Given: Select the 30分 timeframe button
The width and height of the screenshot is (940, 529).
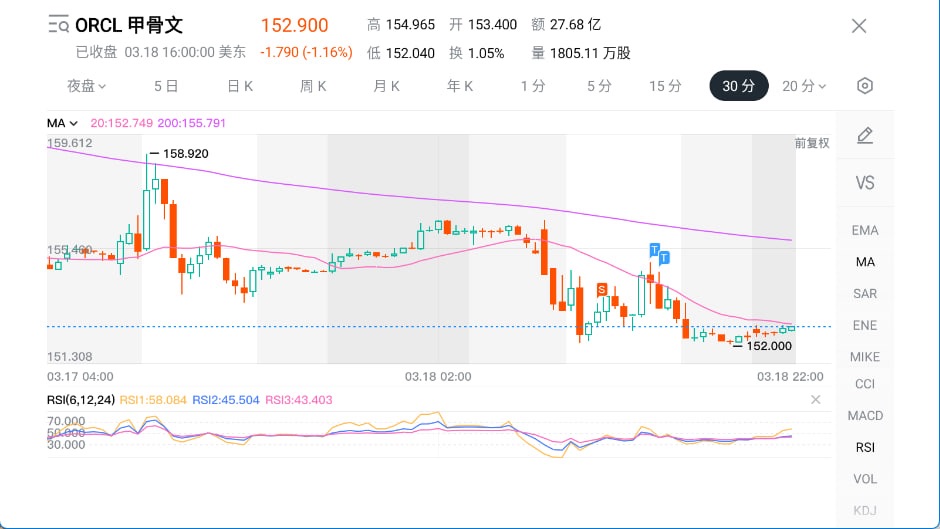Looking at the screenshot, I should point(739,86).
